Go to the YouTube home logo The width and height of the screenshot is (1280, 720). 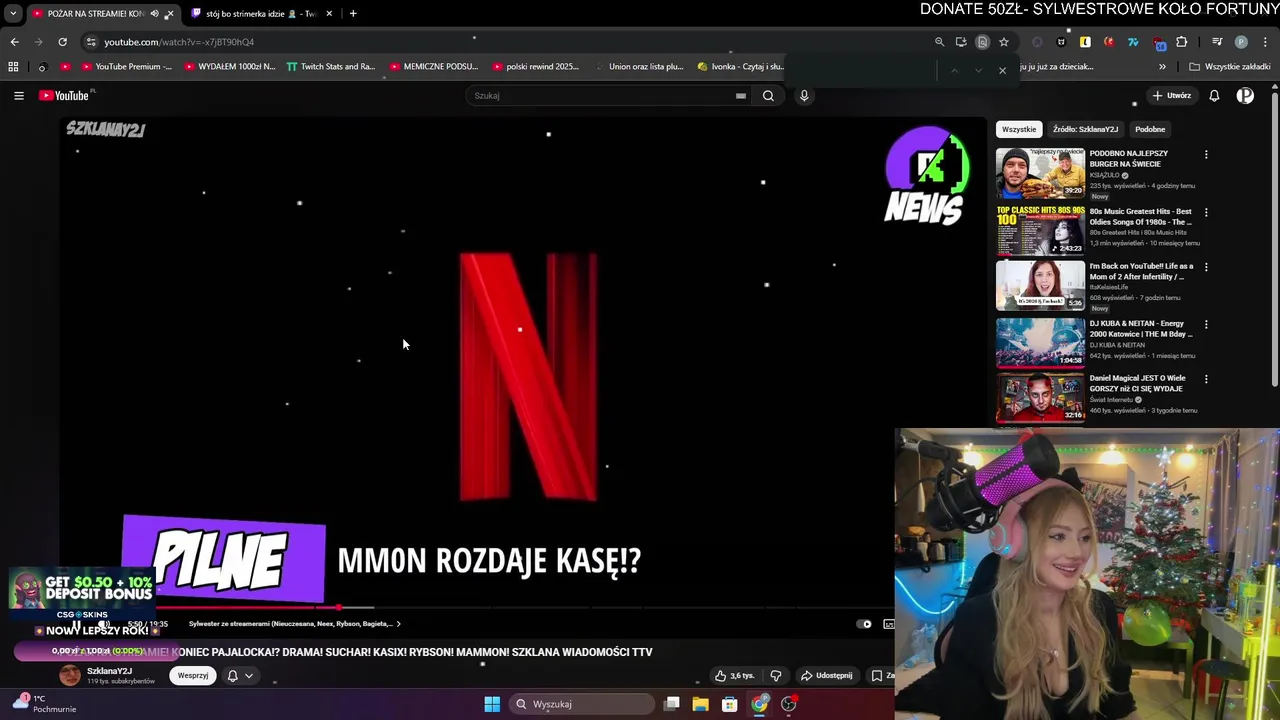[x=65, y=96]
